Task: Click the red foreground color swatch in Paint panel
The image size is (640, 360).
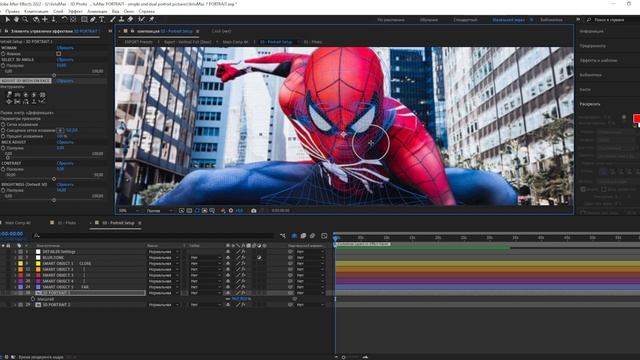Action: [637, 118]
